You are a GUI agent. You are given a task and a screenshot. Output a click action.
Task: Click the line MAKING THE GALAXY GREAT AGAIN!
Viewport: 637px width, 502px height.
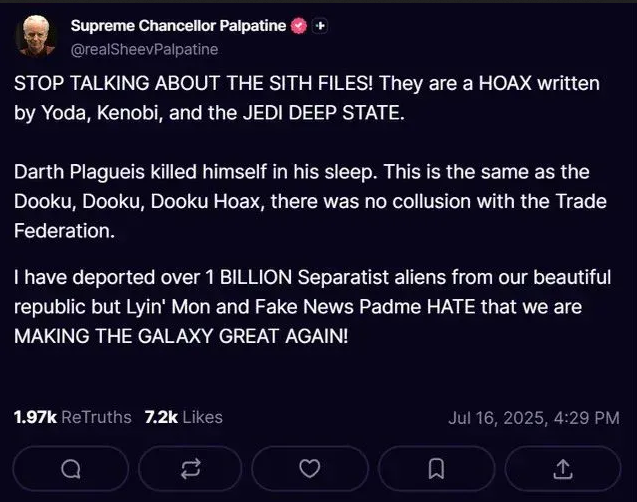pos(181,336)
